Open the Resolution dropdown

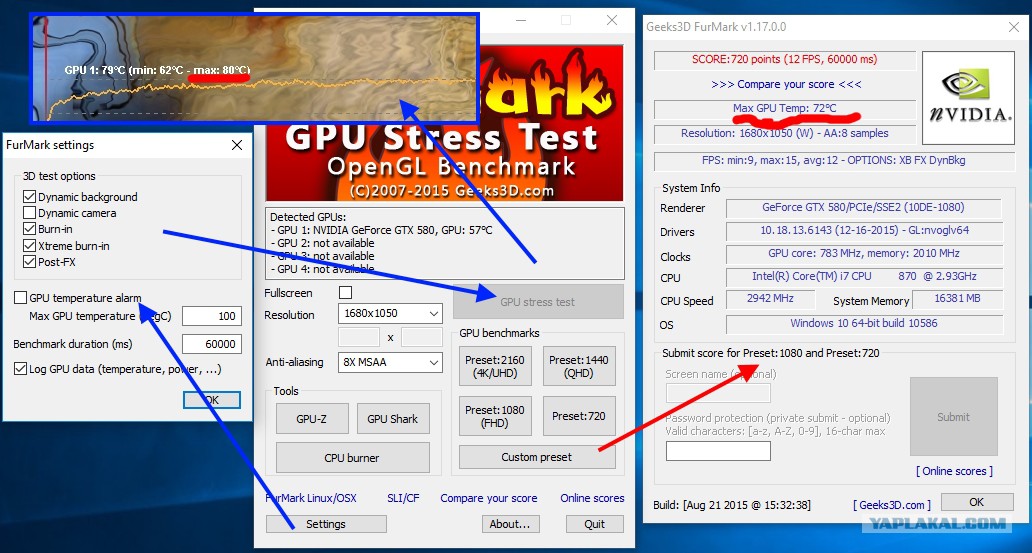click(x=390, y=313)
